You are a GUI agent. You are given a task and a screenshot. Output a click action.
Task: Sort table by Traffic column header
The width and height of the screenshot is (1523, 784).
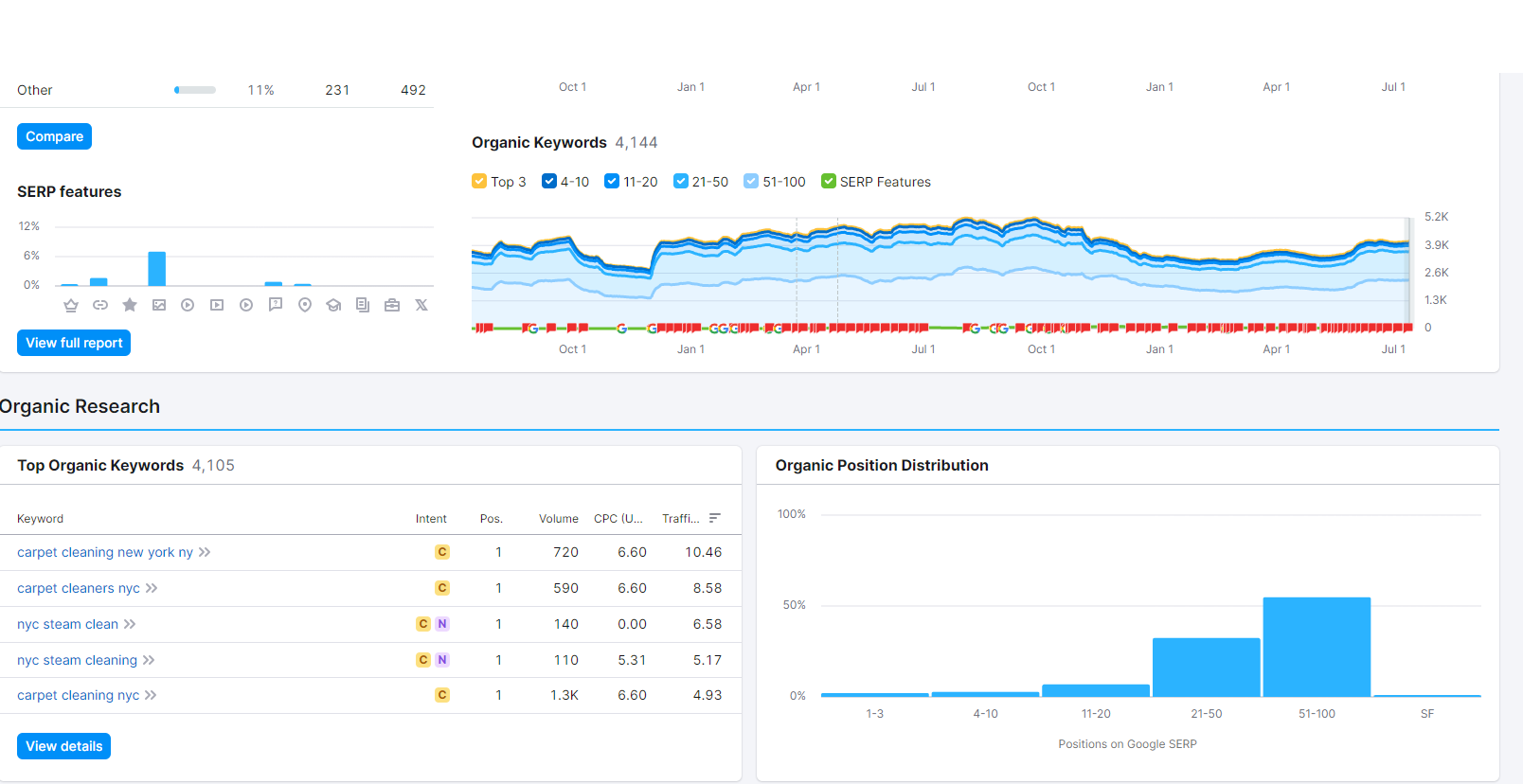click(681, 519)
